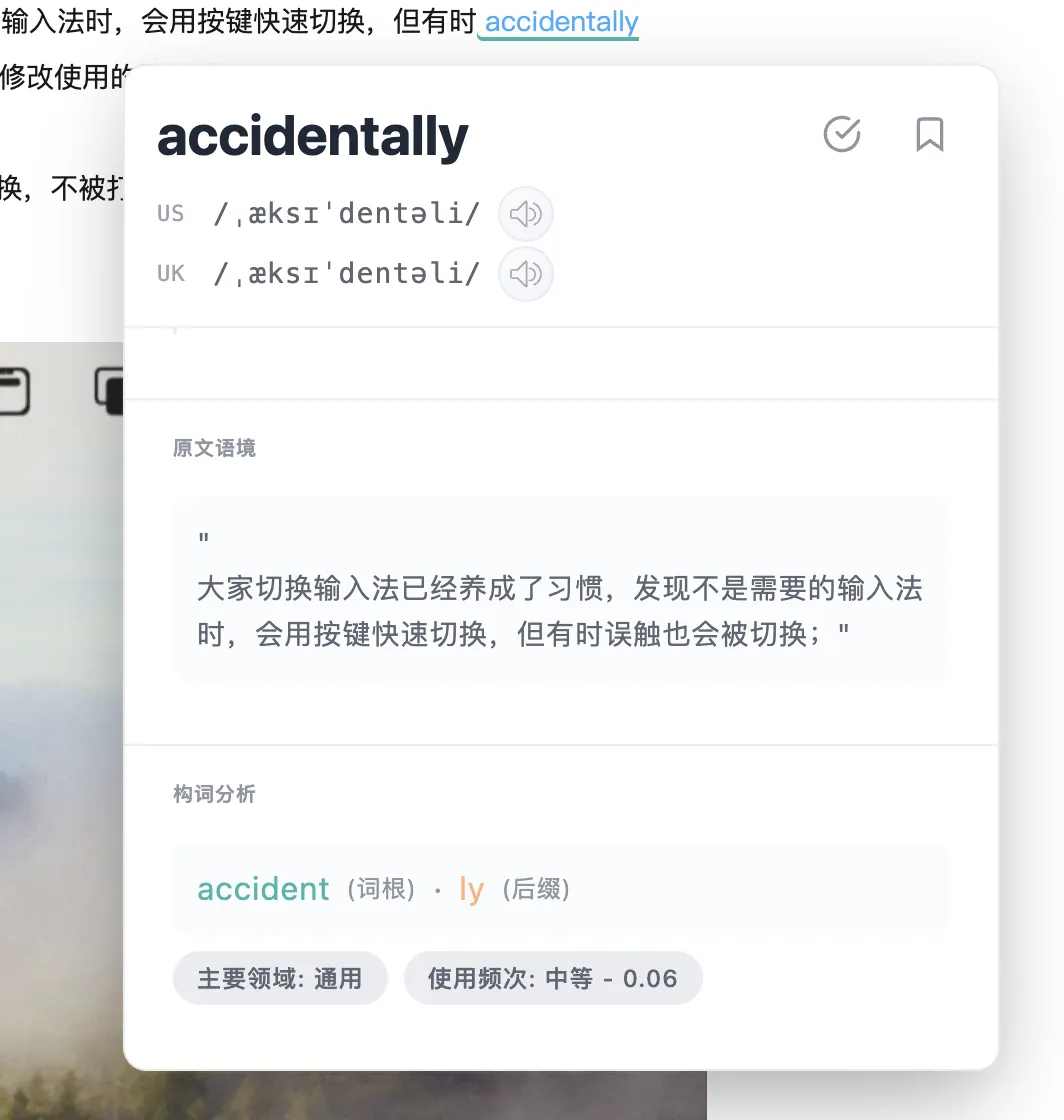The image size is (1064, 1120).
Task: Bookmark the word accidentally
Action: 930,134
